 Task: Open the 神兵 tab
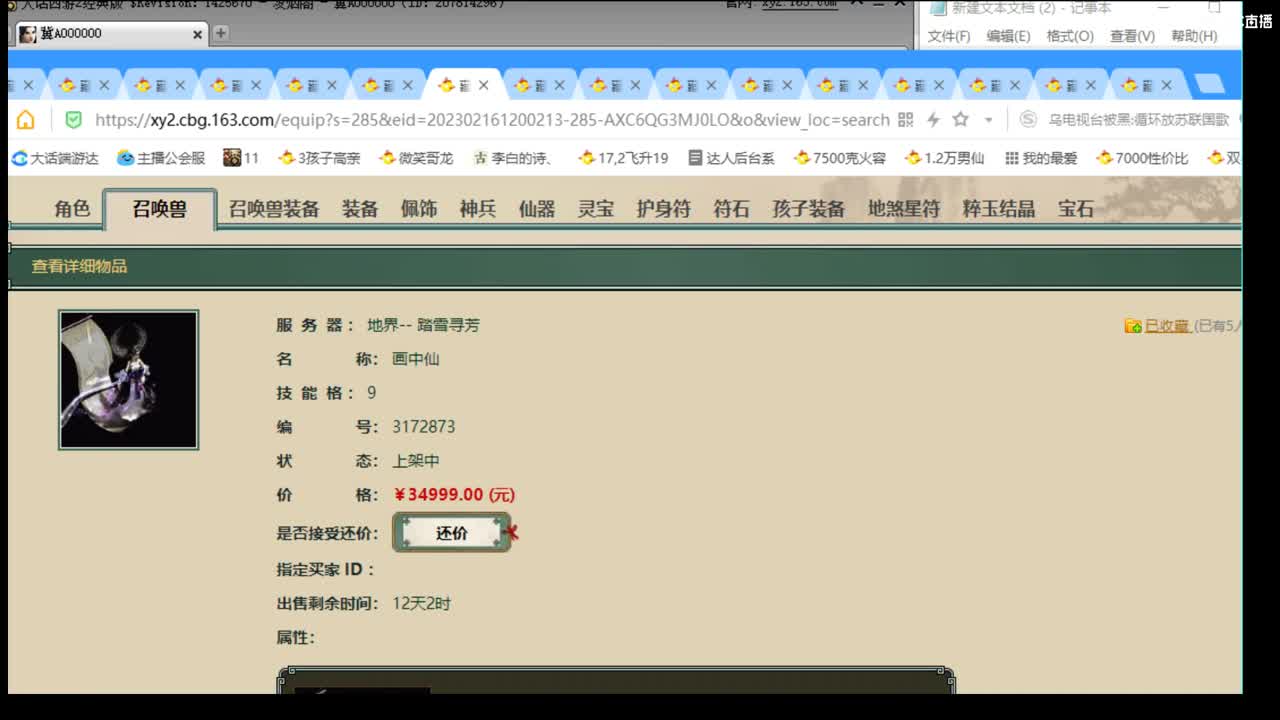click(x=478, y=209)
